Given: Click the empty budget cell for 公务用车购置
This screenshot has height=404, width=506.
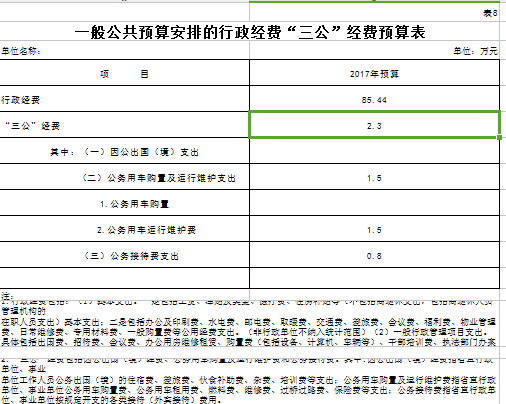Looking at the screenshot, I should pos(374,203).
